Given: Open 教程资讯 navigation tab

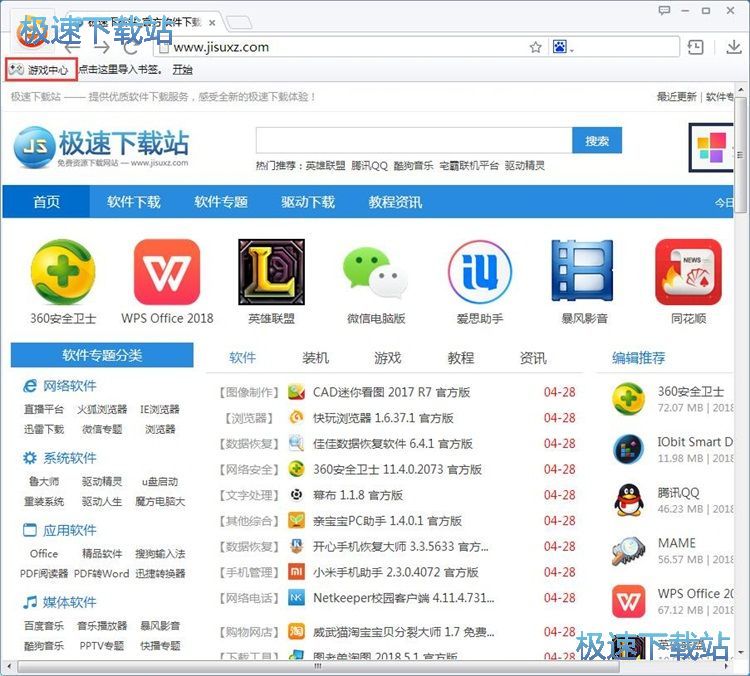Looking at the screenshot, I should 395,202.
